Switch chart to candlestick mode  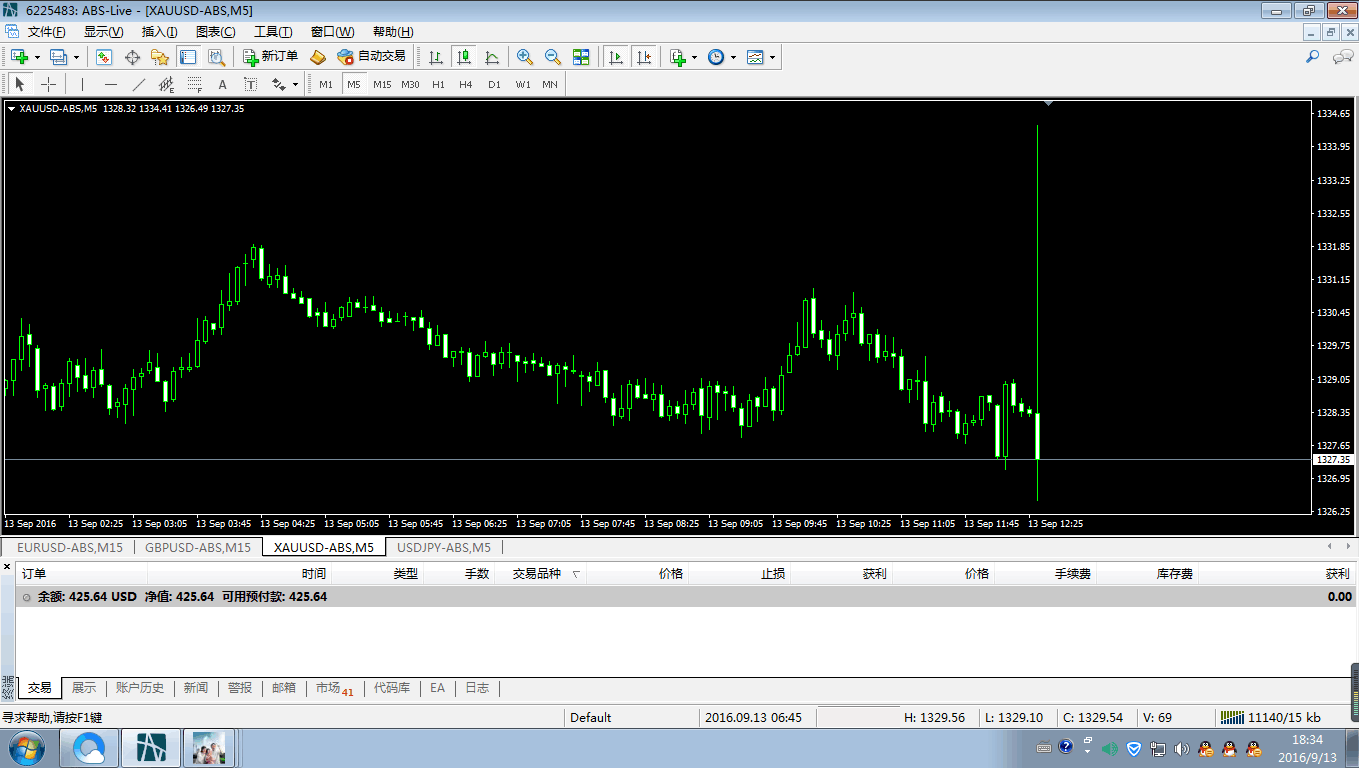[463, 57]
